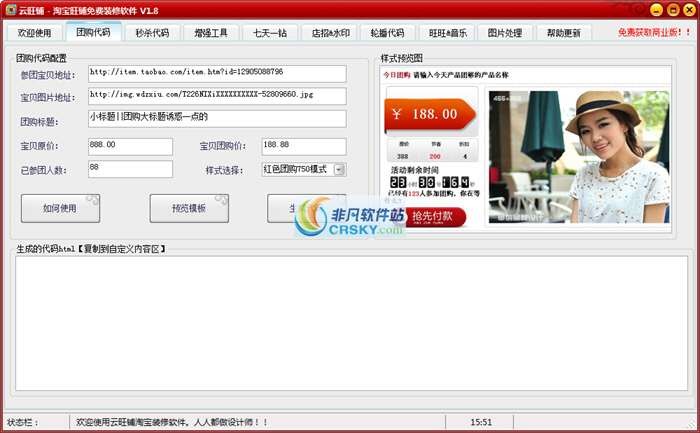700x433 pixels.
Task: Click the 宝贝原价 field showing 888.00
Action: [x=130, y=146]
